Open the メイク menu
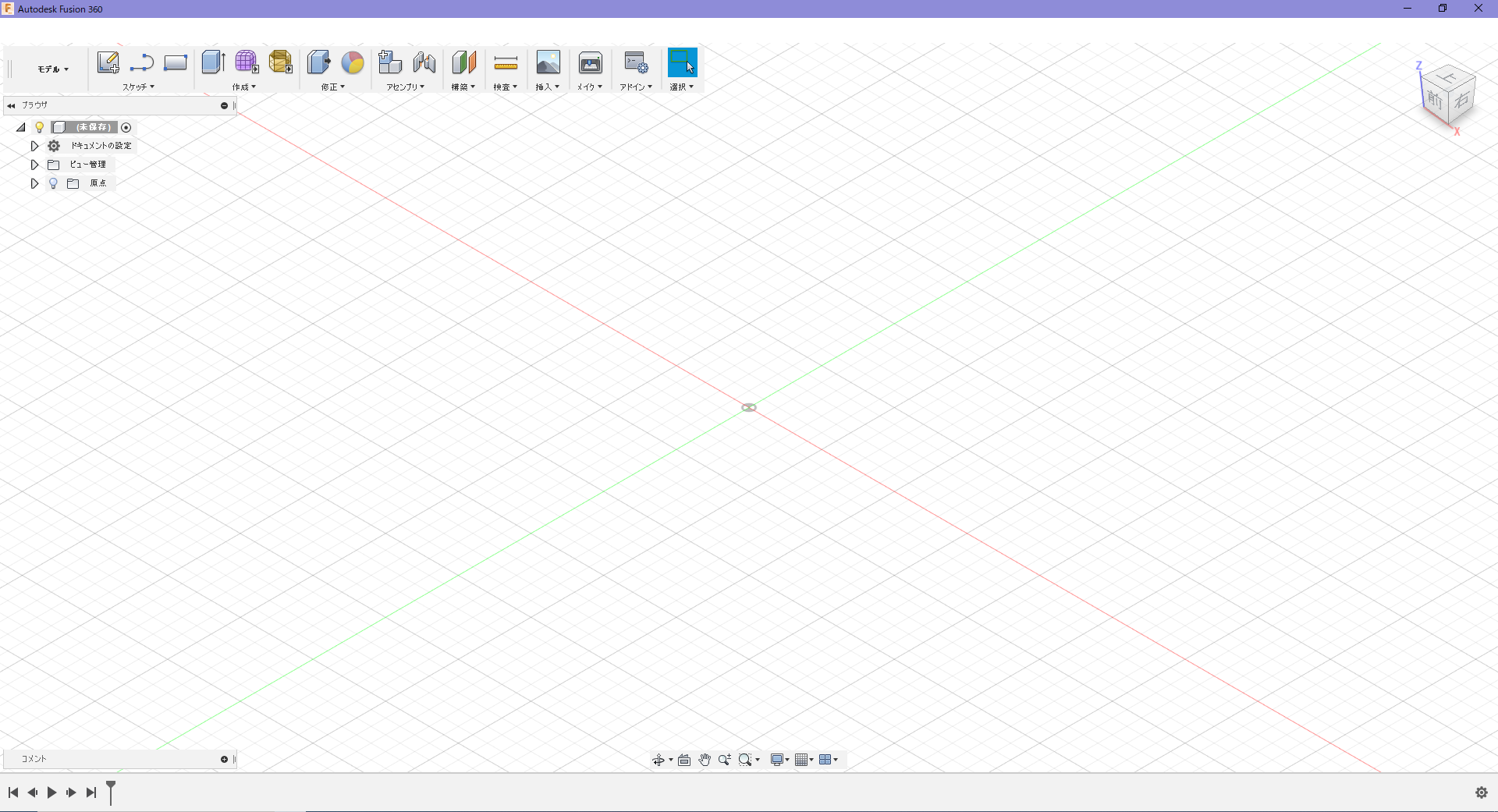 pyautogui.click(x=590, y=87)
